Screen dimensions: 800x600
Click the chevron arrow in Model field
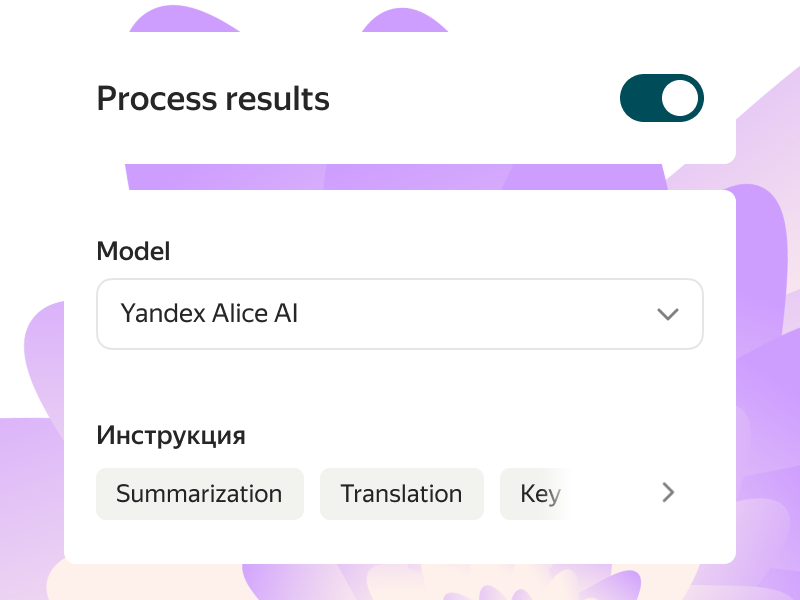667,314
